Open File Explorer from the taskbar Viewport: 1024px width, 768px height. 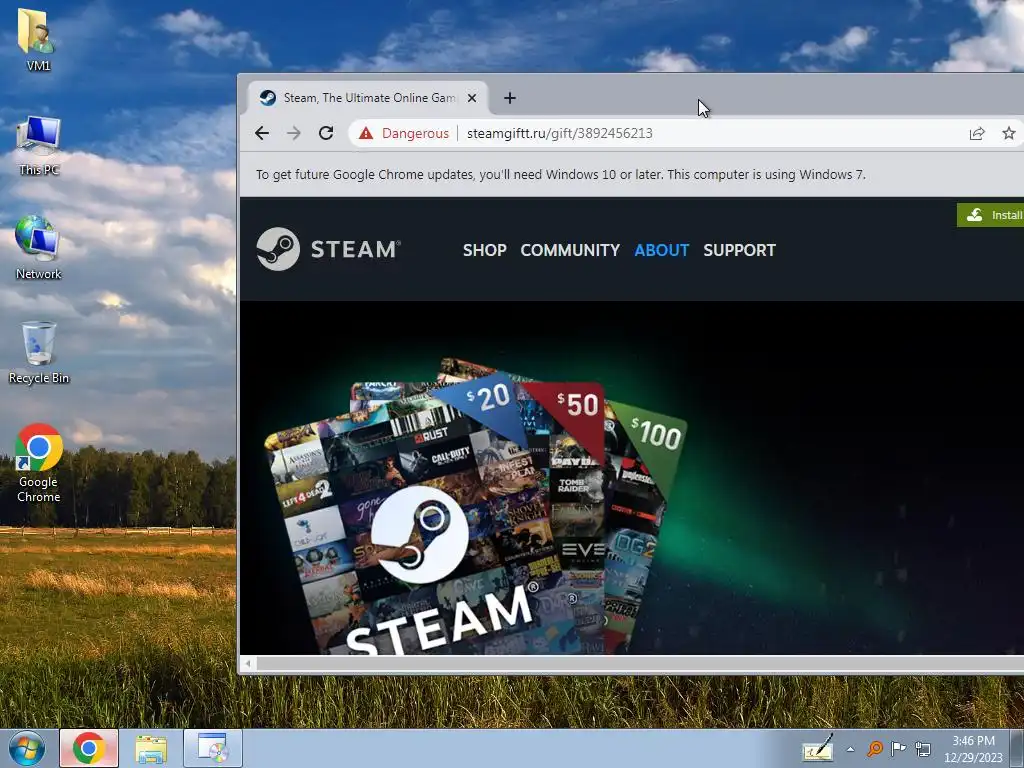tap(151, 748)
